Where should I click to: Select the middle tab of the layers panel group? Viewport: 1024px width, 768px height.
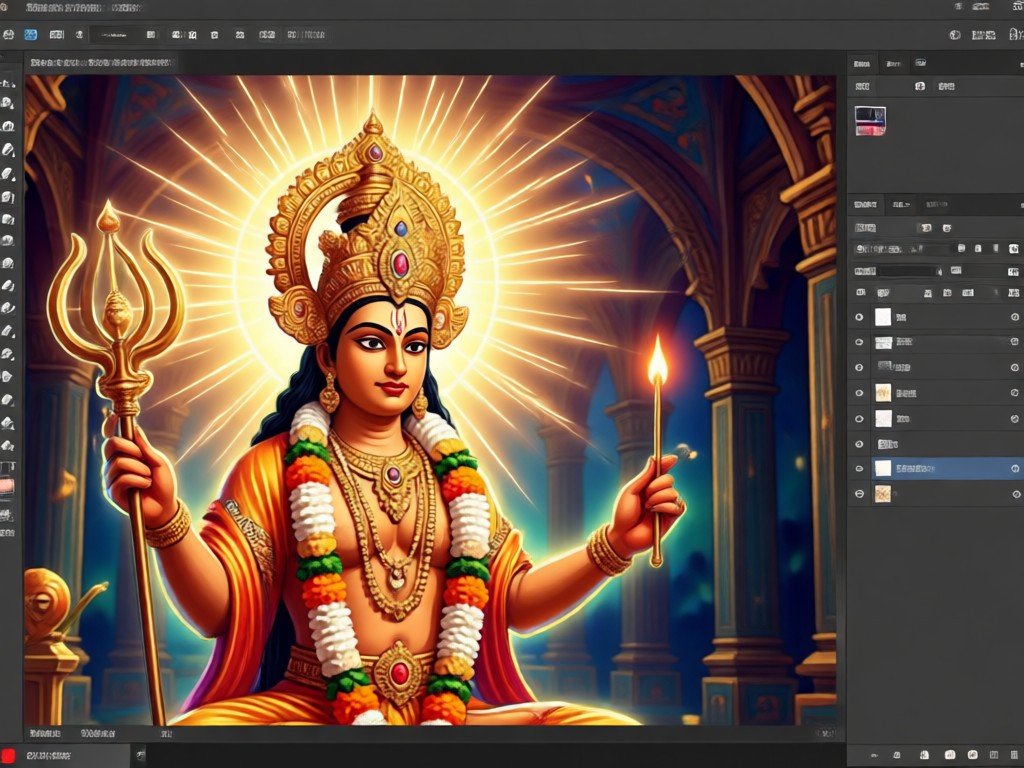point(901,204)
